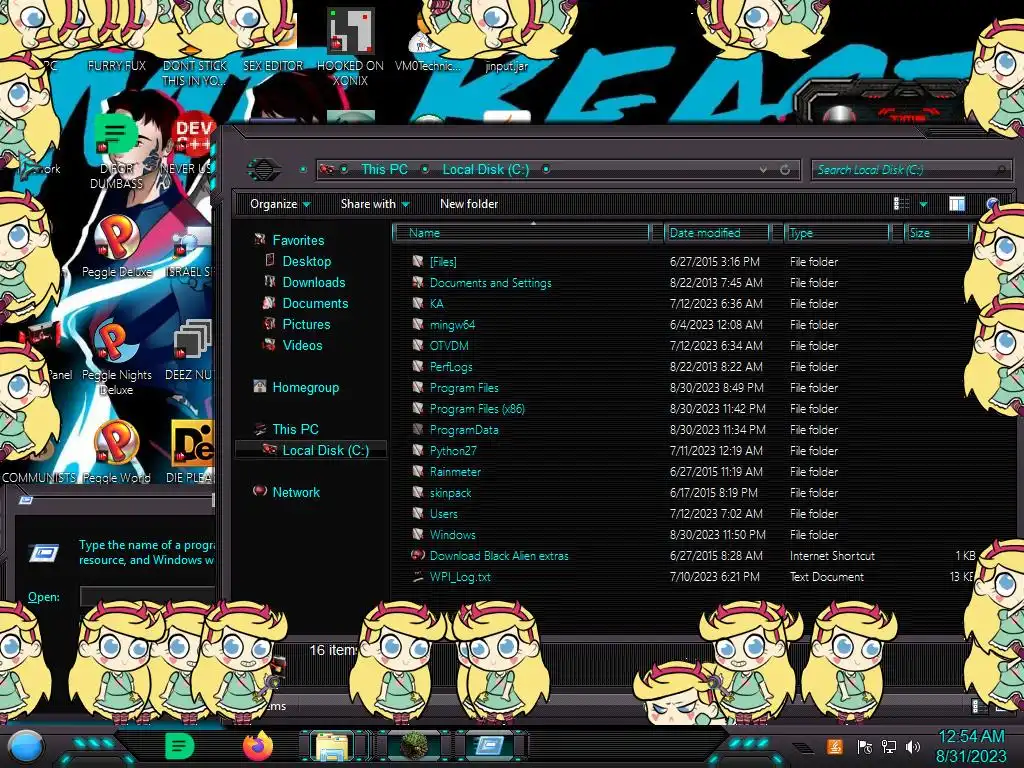Open Peggle Nights Deluxe desktop icon

(x=116, y=358)
